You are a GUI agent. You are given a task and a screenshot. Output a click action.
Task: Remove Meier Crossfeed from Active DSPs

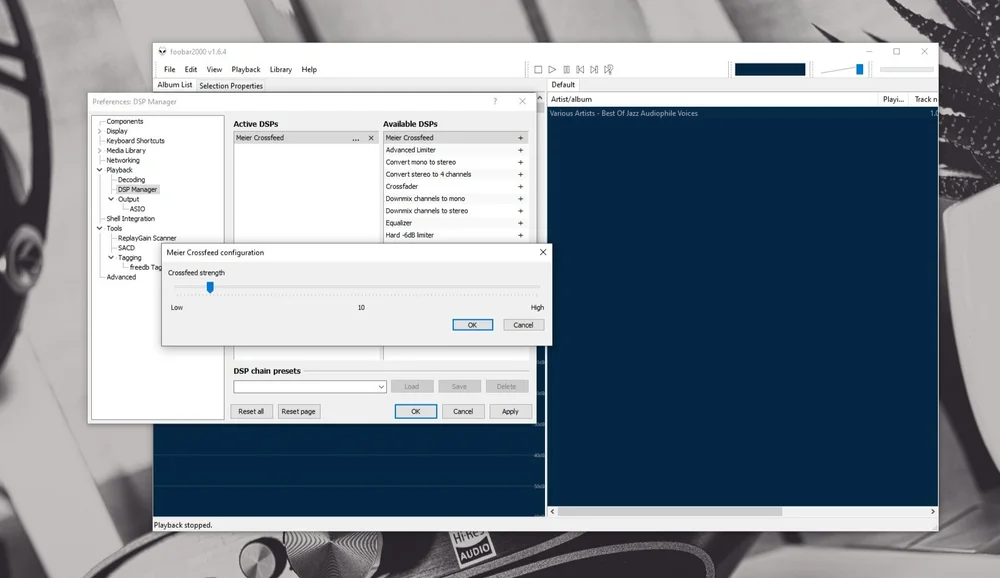[371, 138]
